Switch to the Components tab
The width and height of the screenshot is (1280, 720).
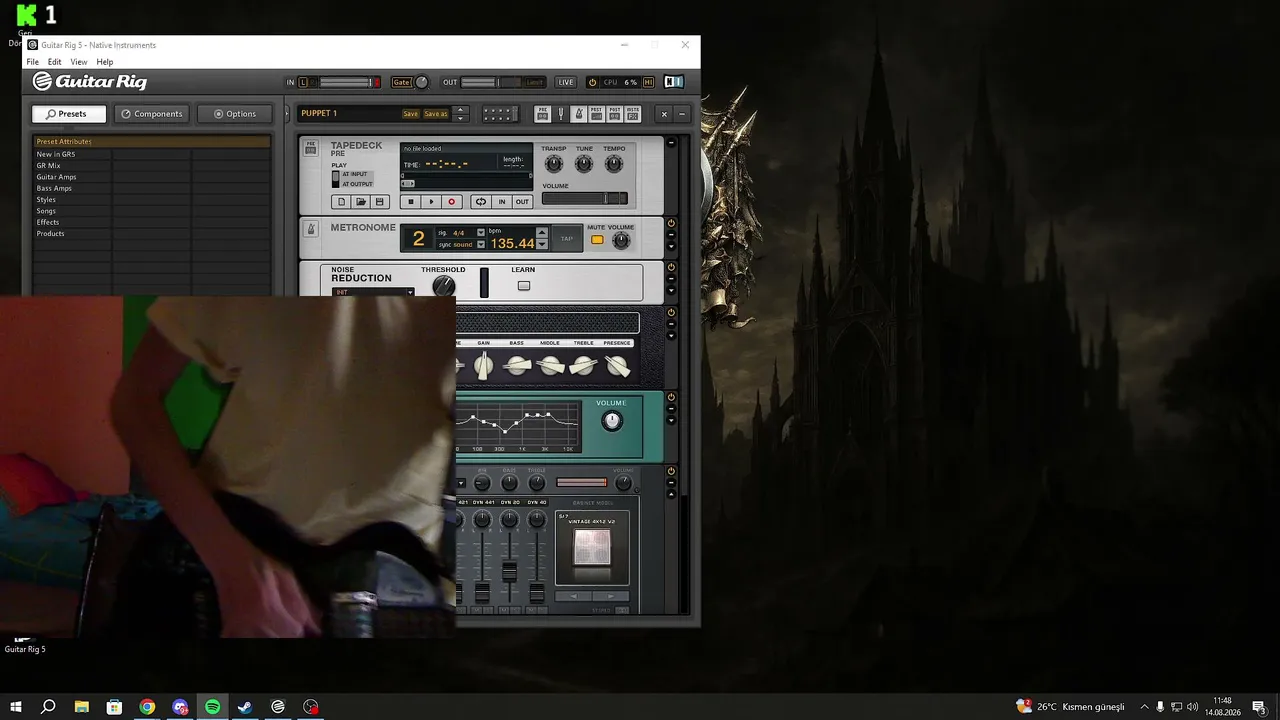(x=152, y=114)
